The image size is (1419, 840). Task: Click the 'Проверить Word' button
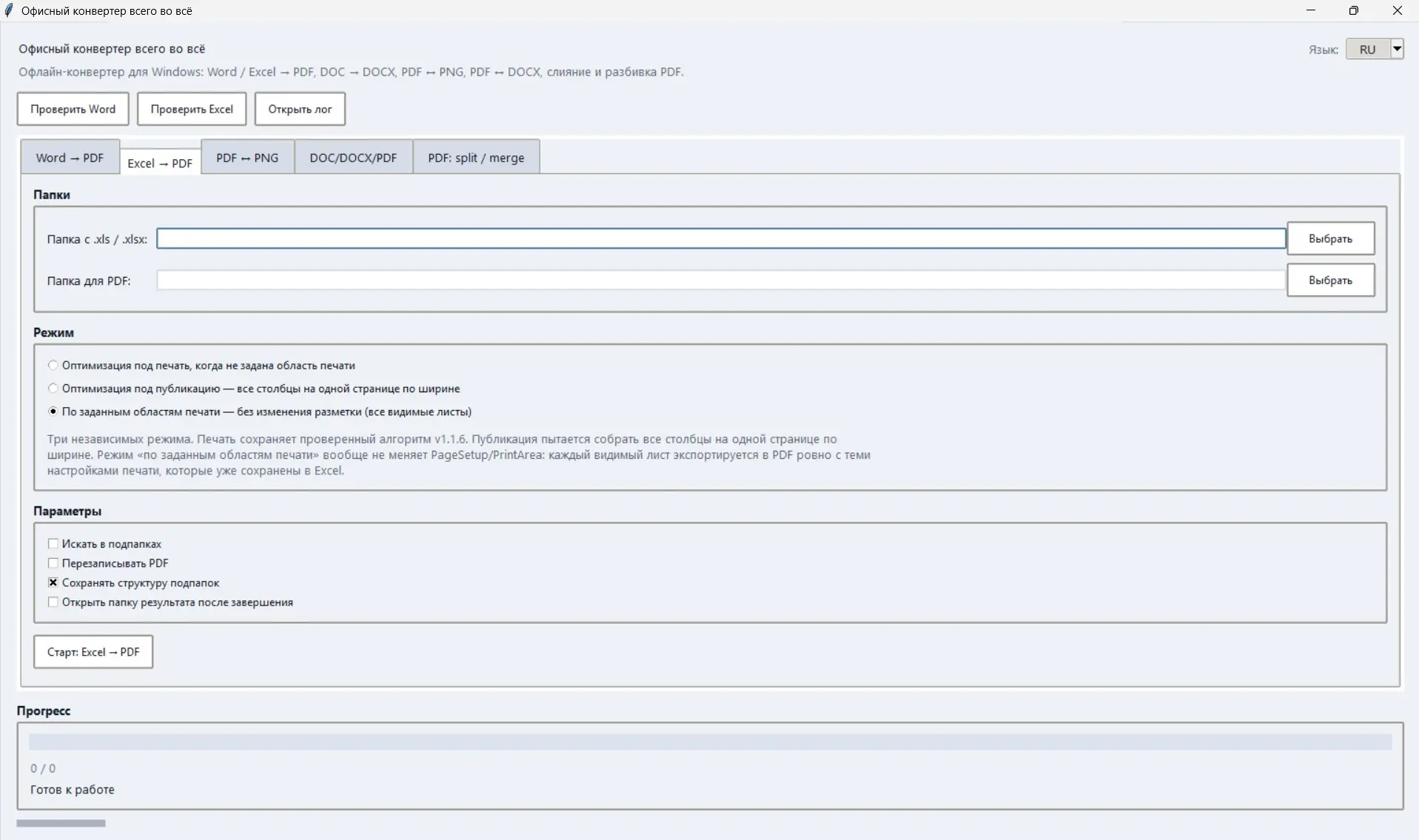pyautogui.click(x=73, y=109)
